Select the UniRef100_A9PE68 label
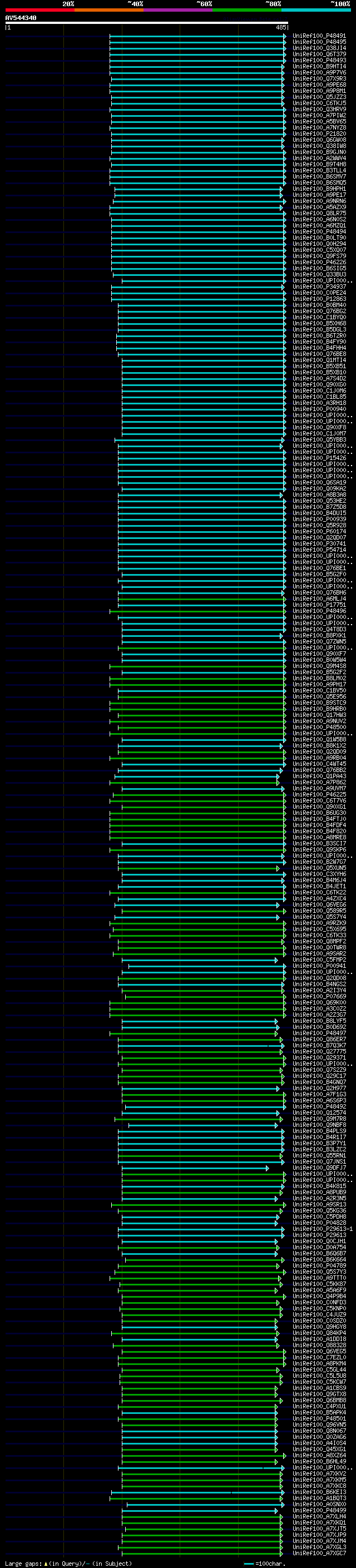Image resolution: width=356 pixels, height=1568 pixels. point(319,85)
